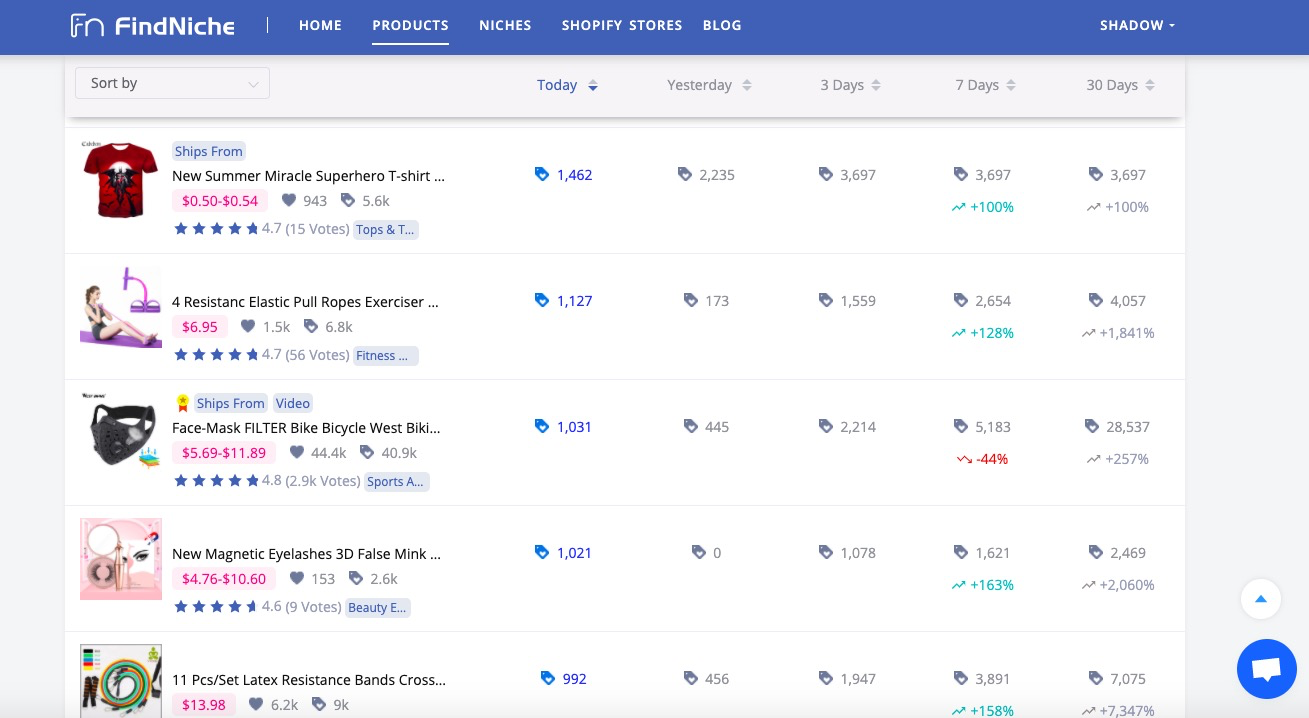
Task: Sort by 30 Days column
Action: click(x=1120, y=85)
